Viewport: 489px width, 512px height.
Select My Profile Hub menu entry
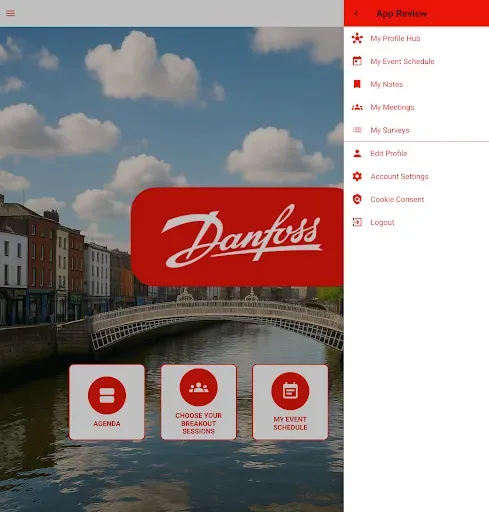click(x=416, y=38)
